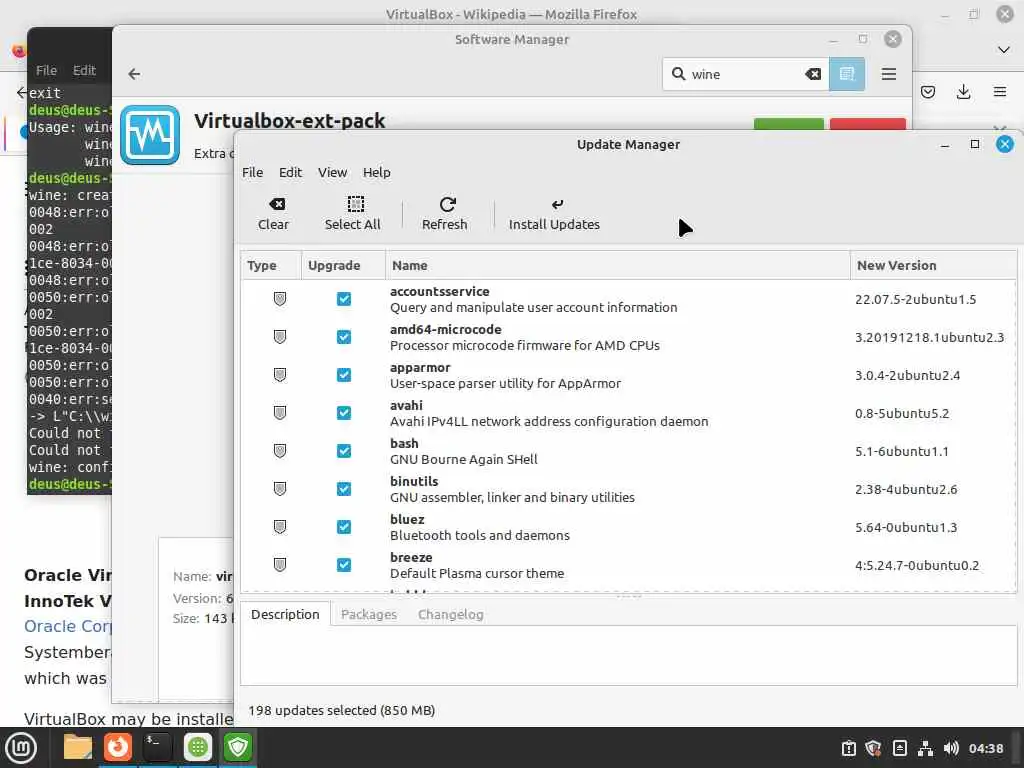Click the Clear toolbar button in Update Manager

[273, 214]
